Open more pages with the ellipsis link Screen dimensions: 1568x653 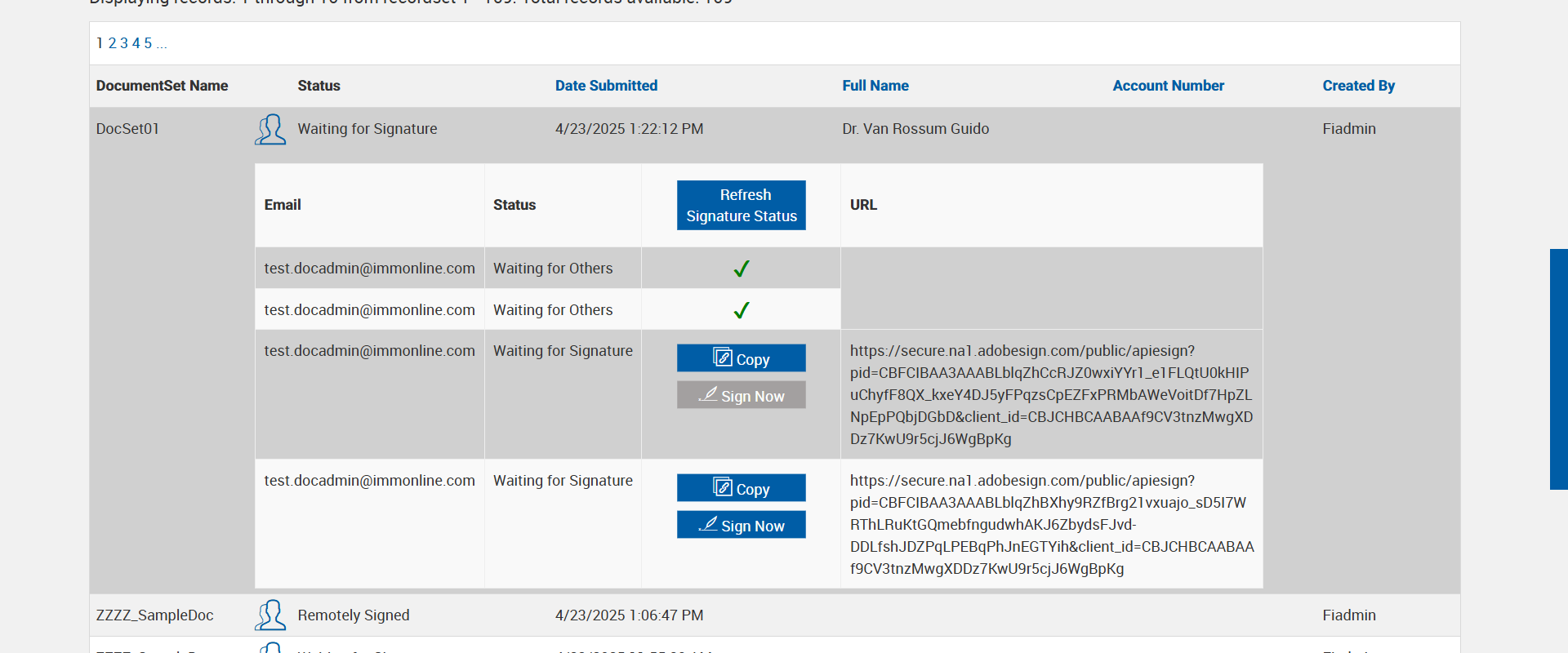click(x=162, y=43)
